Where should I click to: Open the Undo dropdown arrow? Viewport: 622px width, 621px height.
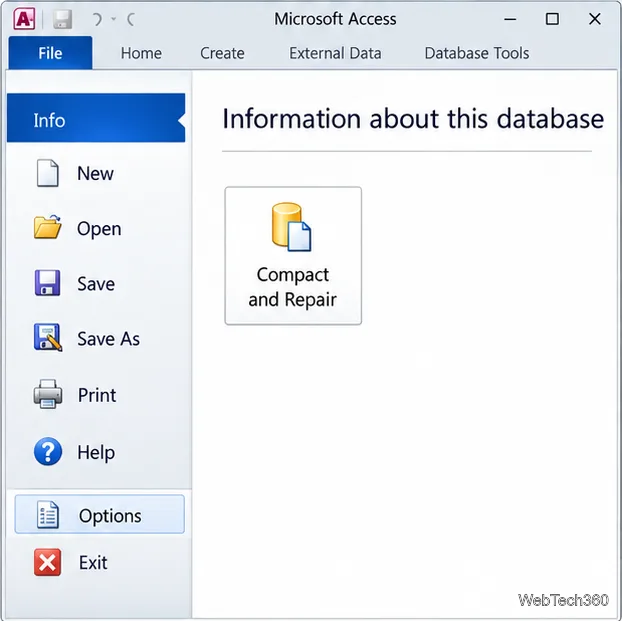coord(113,19)
